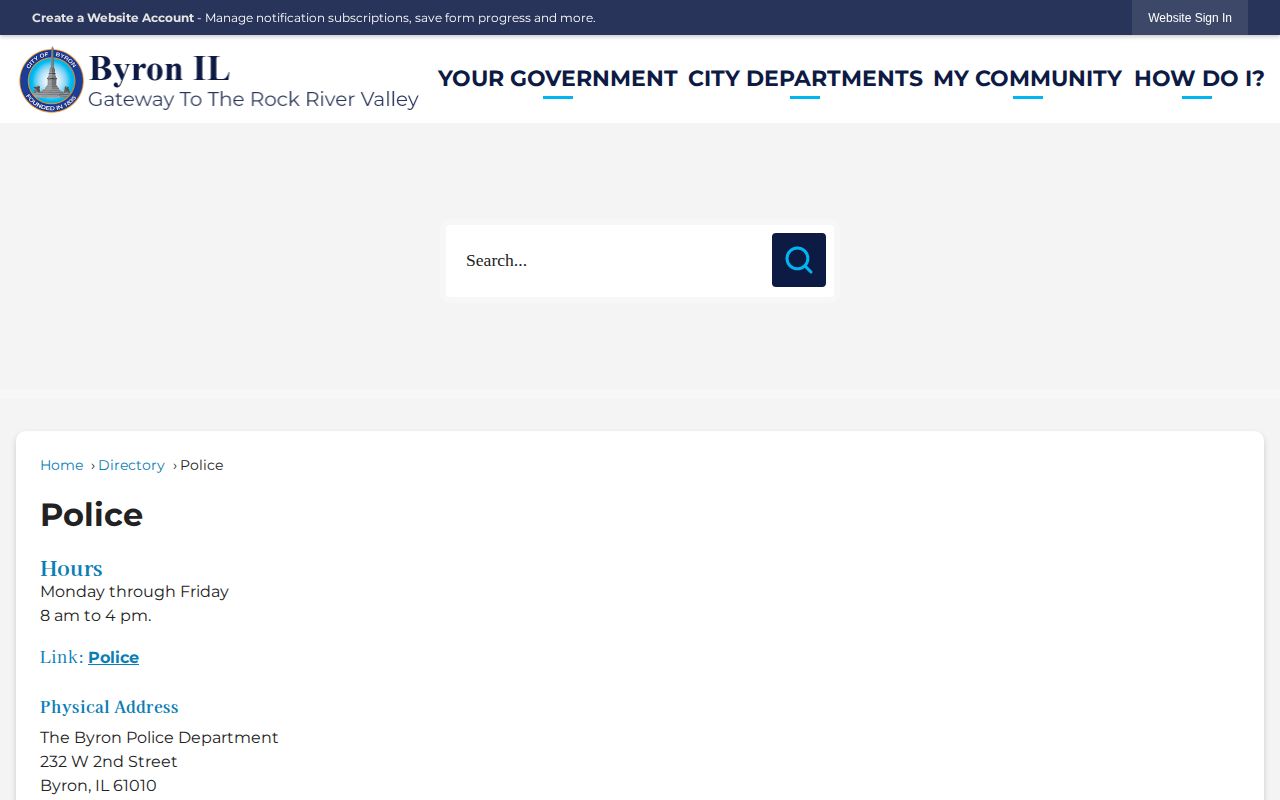Open the City Departments menu
Screen dimensions: 1280x800
[x=805, y=78]
